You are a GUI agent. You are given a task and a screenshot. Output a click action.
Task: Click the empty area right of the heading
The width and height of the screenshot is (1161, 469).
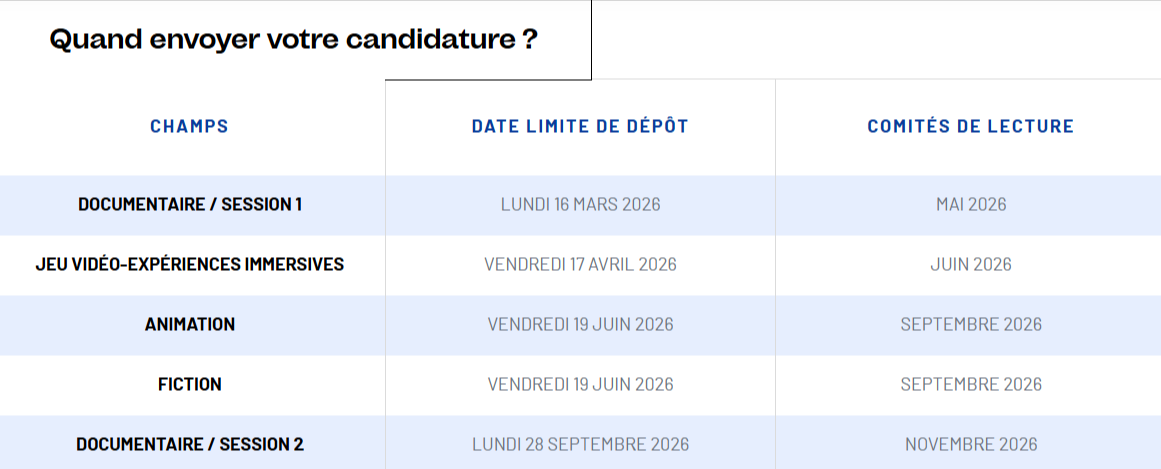pos(875,40)
